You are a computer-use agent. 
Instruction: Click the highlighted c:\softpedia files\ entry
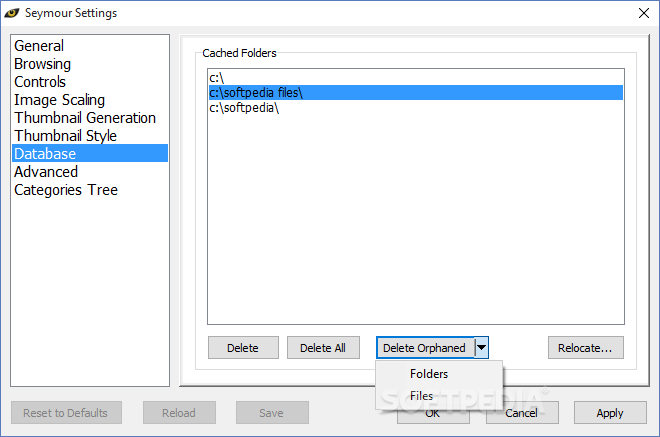coord(256,93)
